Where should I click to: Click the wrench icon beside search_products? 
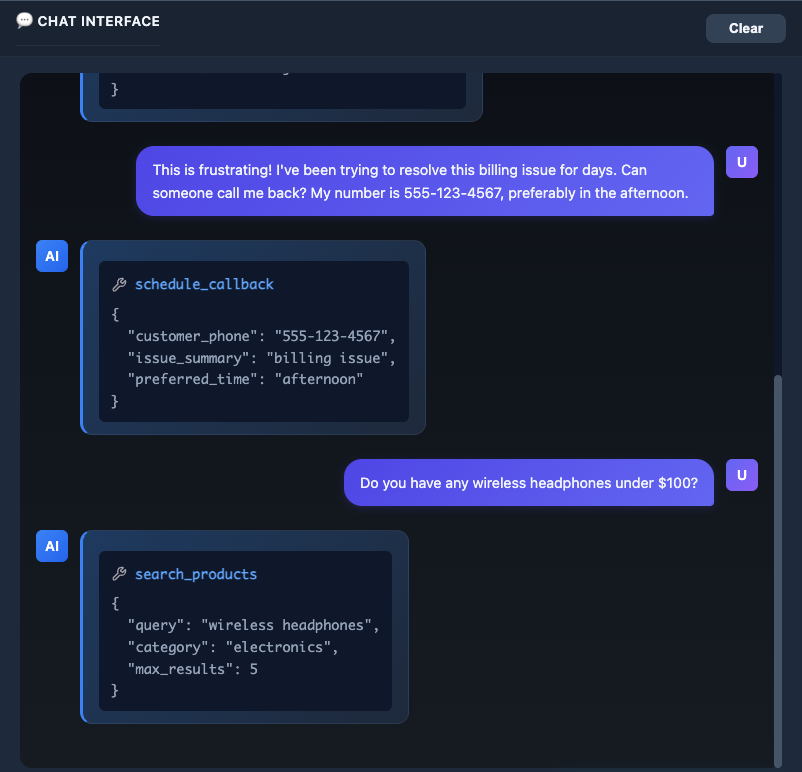pos(119,575)
